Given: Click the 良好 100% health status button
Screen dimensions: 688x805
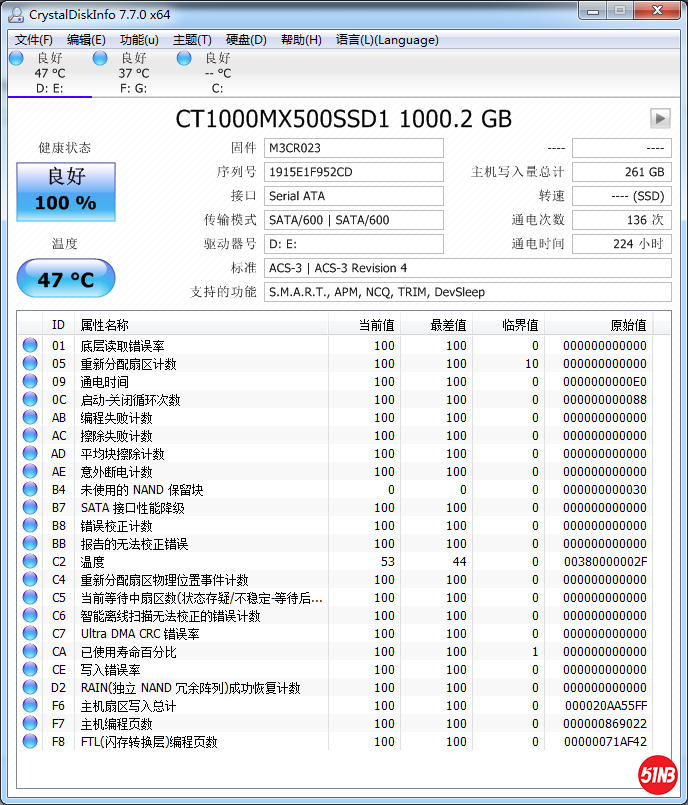Looking at the screenshot, I should (x=66, y=191).
